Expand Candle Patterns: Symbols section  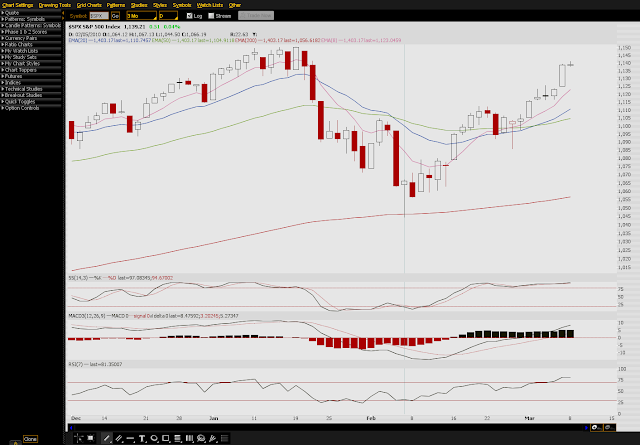point(31,25)
